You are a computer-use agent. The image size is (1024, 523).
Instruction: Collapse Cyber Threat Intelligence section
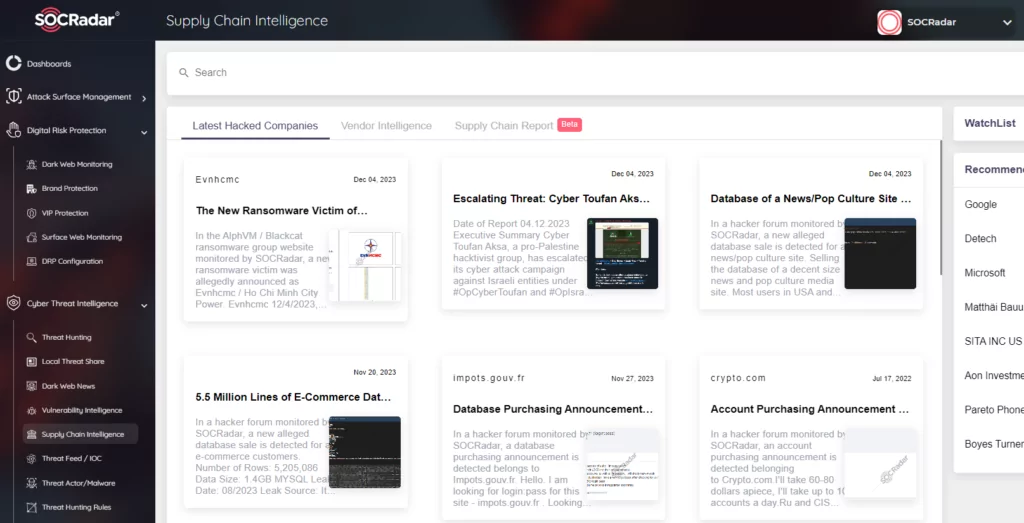(144, 305)
